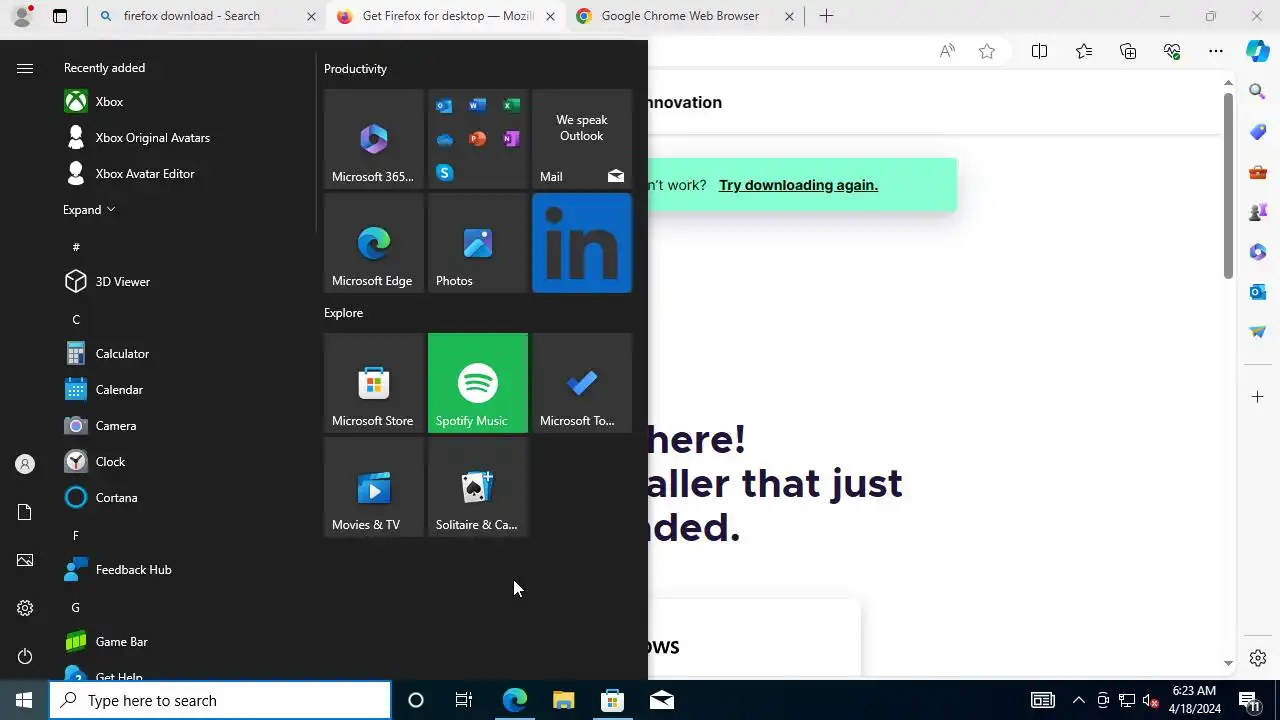Image resolution: width=1280 pixels, height=720 pixels.
Task: Open Pictures from Start sidebar
Action: coord(25,560)
